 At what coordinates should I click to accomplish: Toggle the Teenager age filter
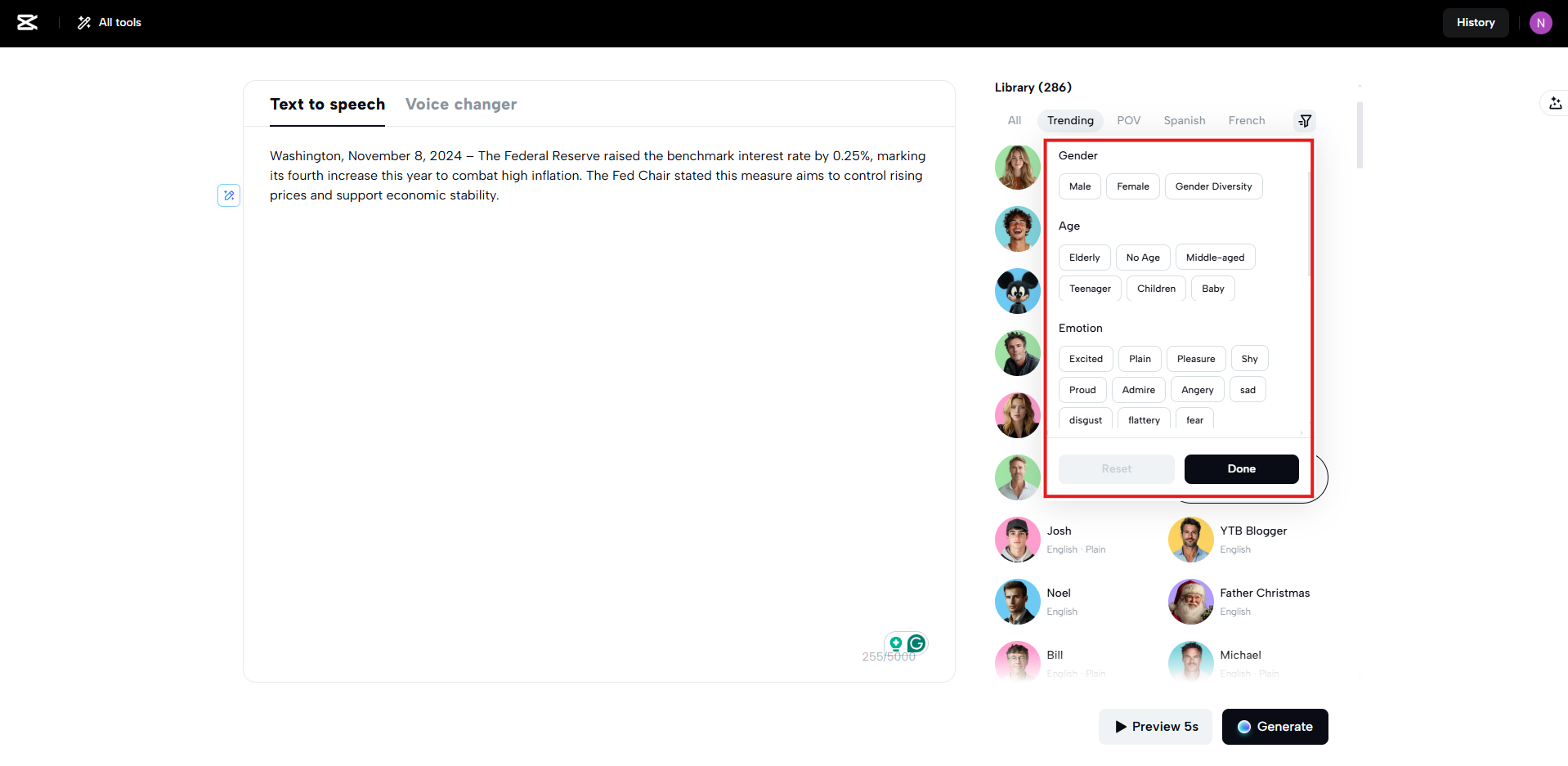[1090, 289]
